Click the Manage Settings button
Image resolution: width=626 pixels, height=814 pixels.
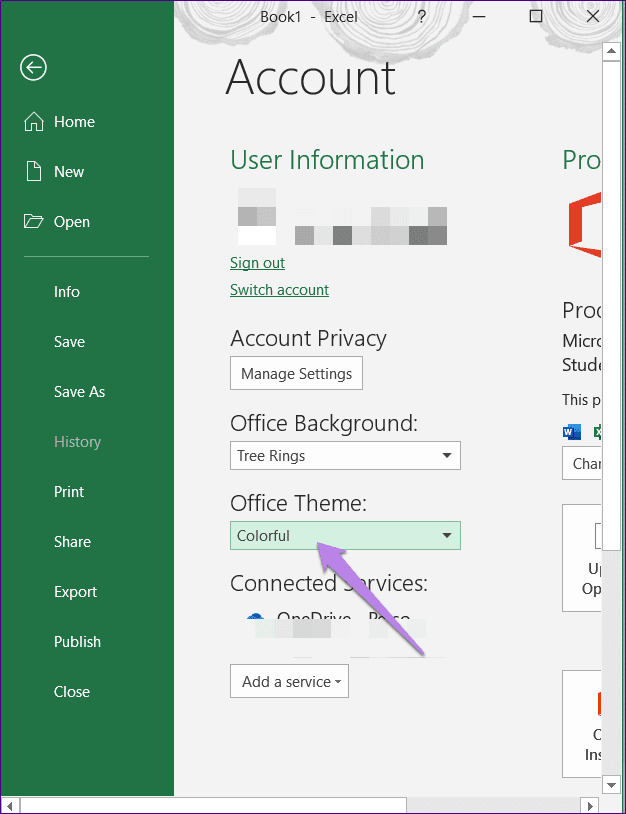(x=296, y=373)
